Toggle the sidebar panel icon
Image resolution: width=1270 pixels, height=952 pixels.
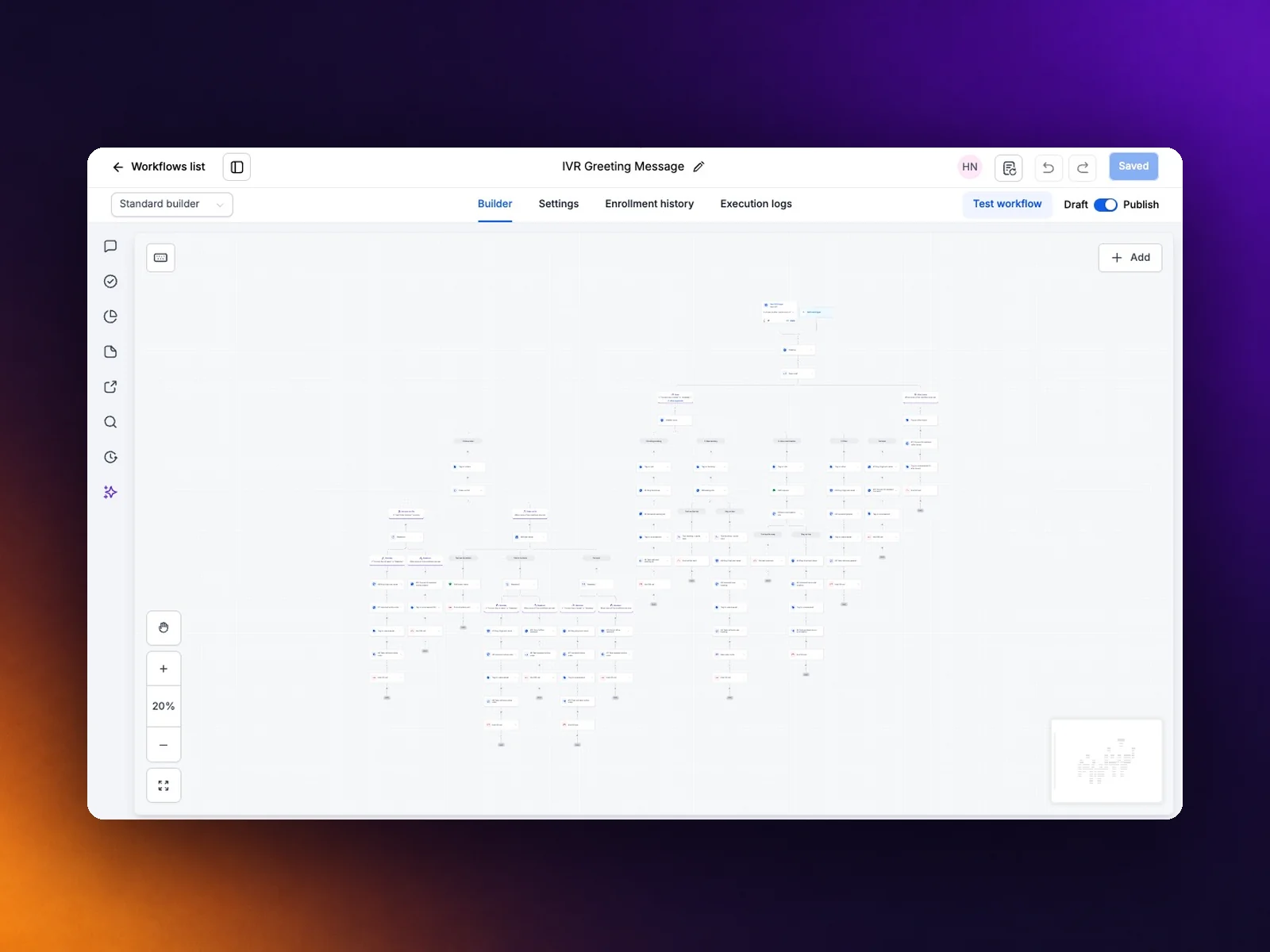click(x=237, y=167)
